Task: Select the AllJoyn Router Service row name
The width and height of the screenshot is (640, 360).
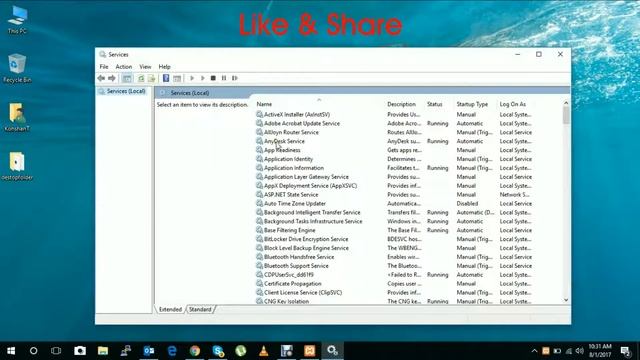Action: tap(291, 132)
